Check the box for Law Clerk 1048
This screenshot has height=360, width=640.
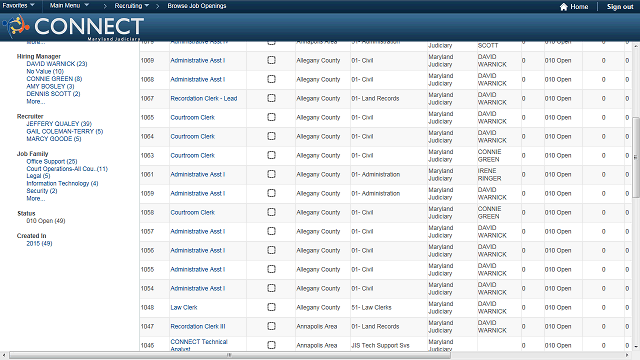point(271,307)
